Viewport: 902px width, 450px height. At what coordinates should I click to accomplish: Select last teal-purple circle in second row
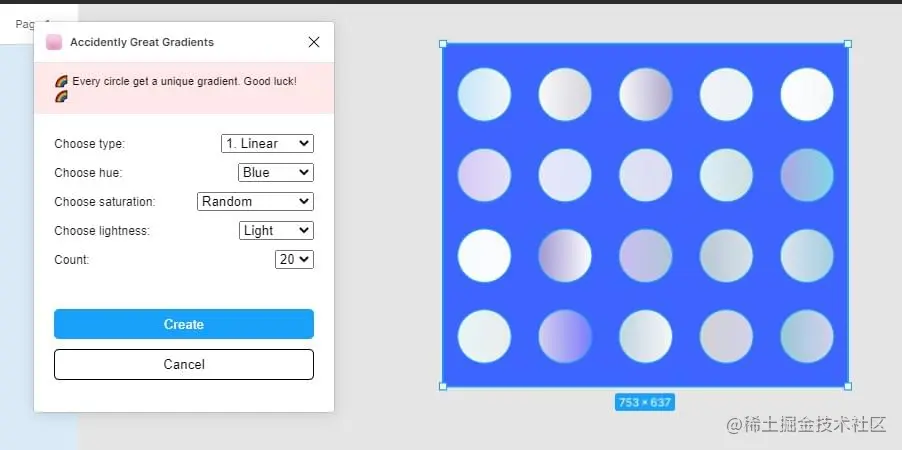click(807, 175)
